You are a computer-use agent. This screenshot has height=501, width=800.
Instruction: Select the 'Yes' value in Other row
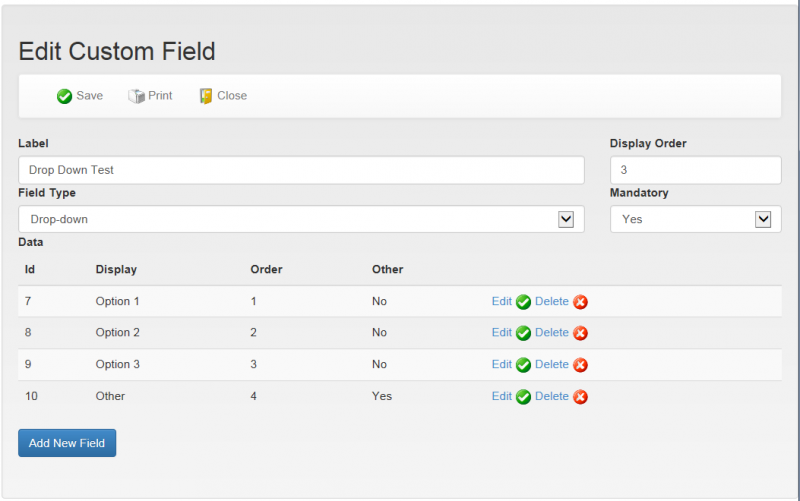tap(382, 396)
